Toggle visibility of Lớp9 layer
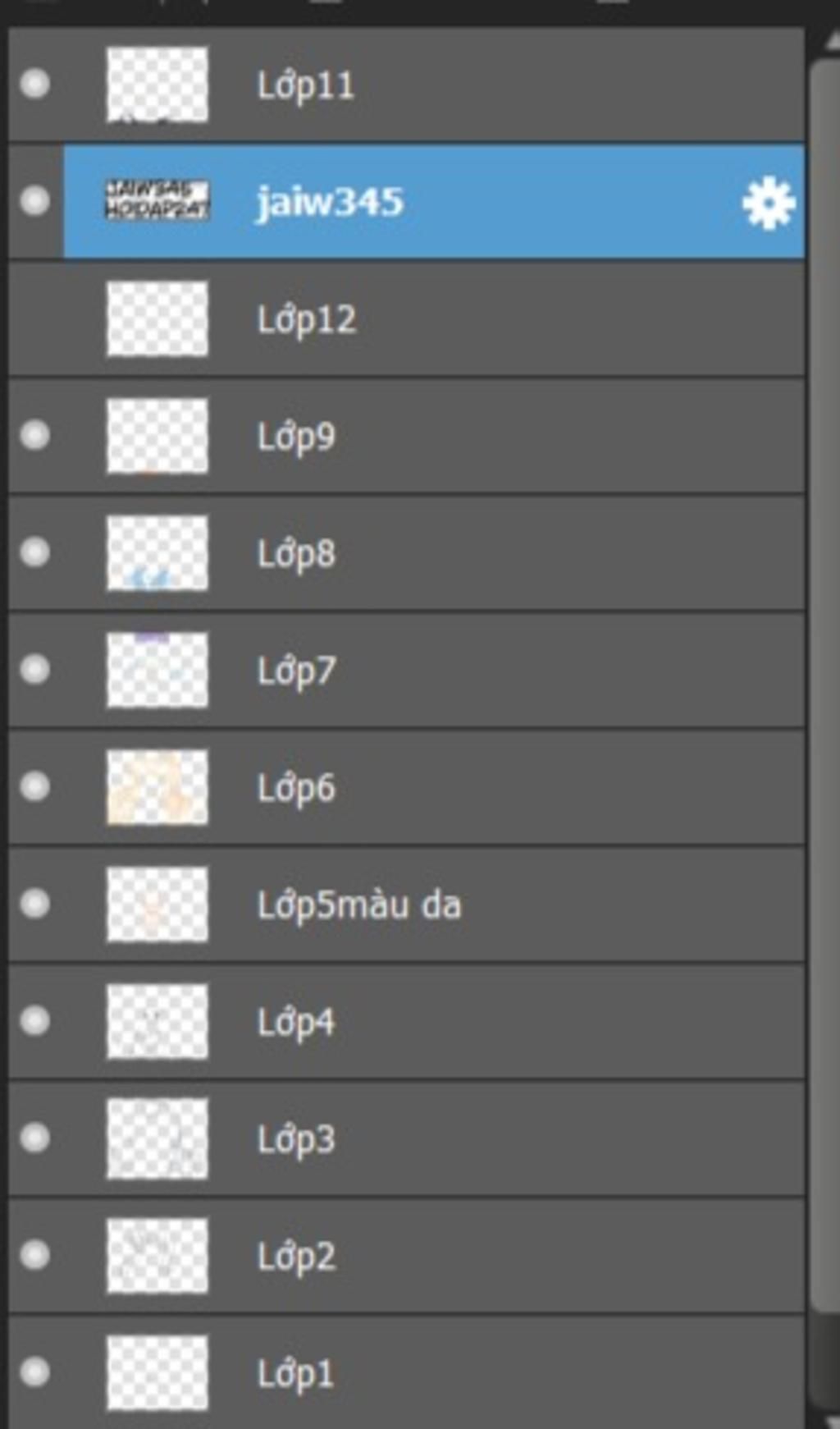Viewport: 840px width, 1429px height. 35,435
